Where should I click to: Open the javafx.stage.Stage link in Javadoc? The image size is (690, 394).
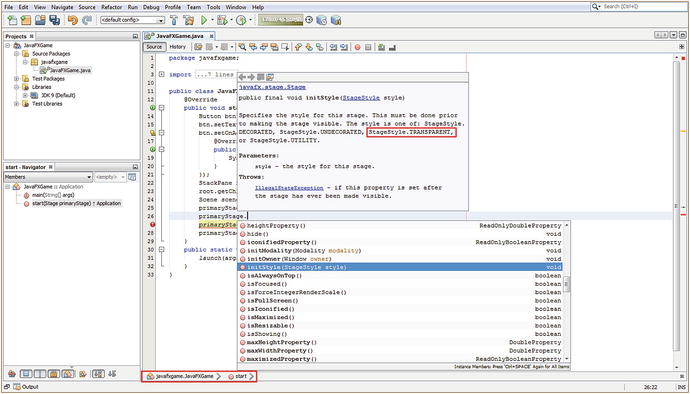point(272,88)
